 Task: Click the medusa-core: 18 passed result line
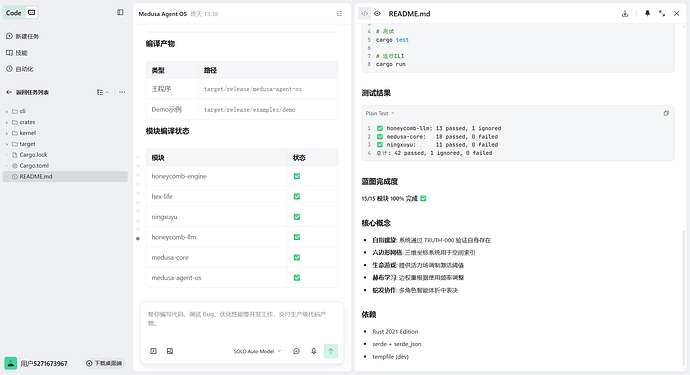point(437,137)
